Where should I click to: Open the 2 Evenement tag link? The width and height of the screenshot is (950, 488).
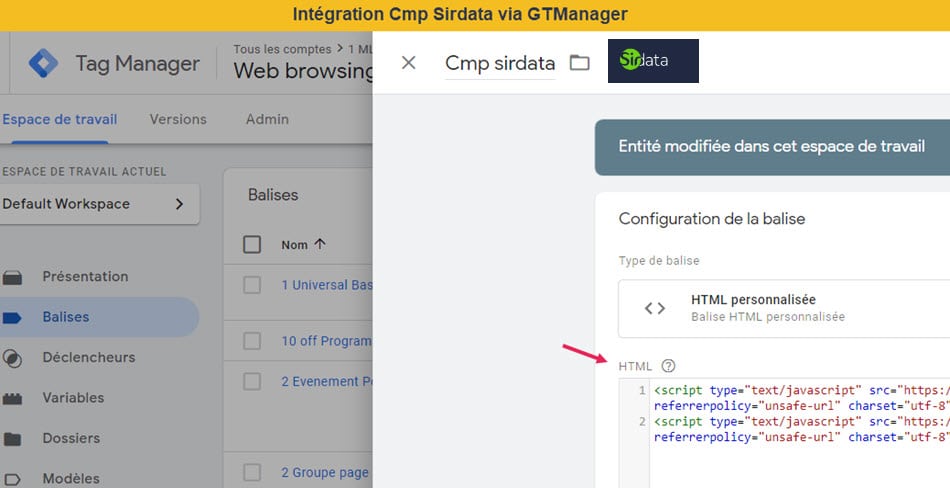pos(327,381)
